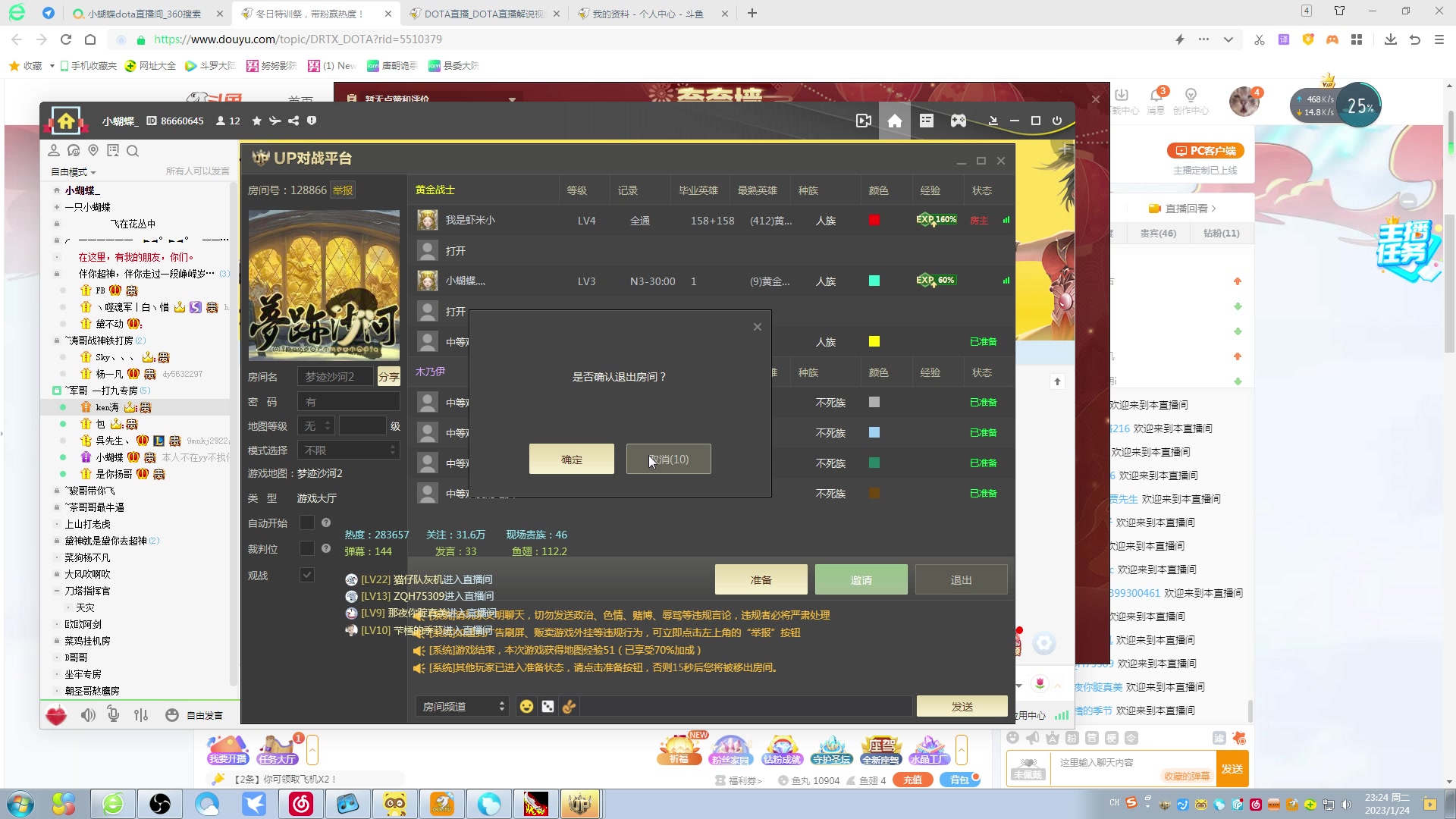This screenshot has width=1456, height=819.
Task: Click the green 邀请 invite button
Action: coord(861,579)
